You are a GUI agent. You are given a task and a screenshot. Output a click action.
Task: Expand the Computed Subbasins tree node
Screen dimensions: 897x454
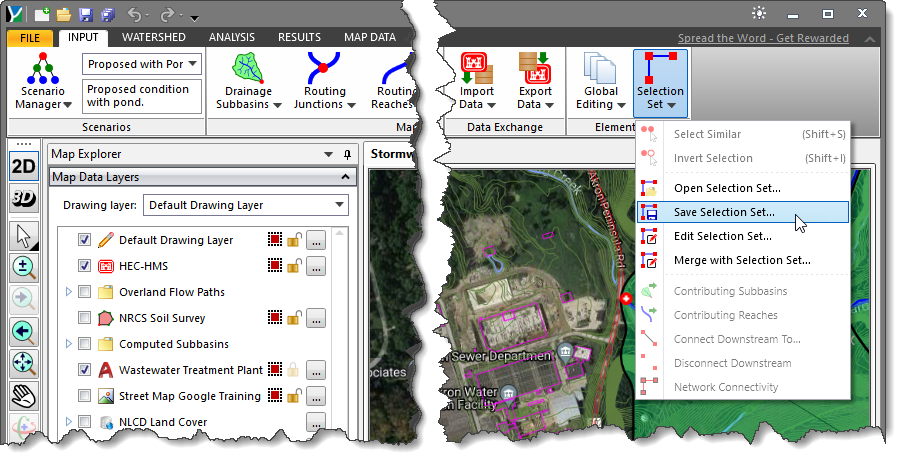69,344
